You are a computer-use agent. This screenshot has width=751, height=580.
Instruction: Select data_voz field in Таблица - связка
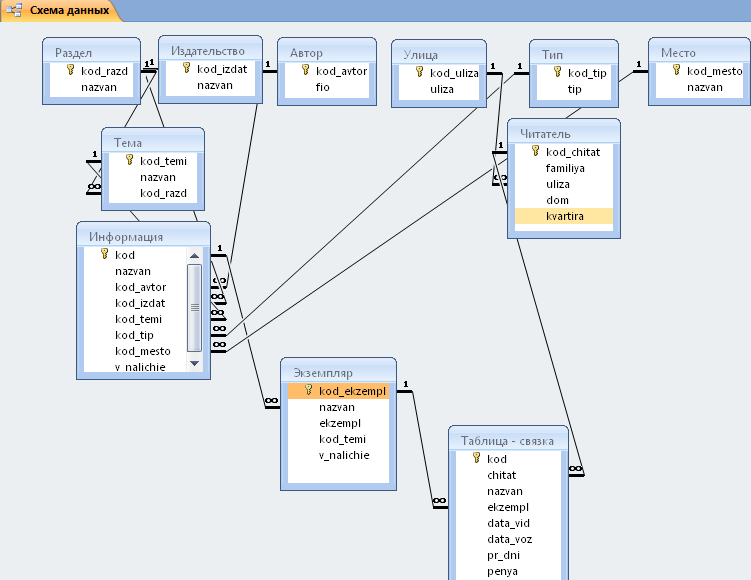pos(508,539)
